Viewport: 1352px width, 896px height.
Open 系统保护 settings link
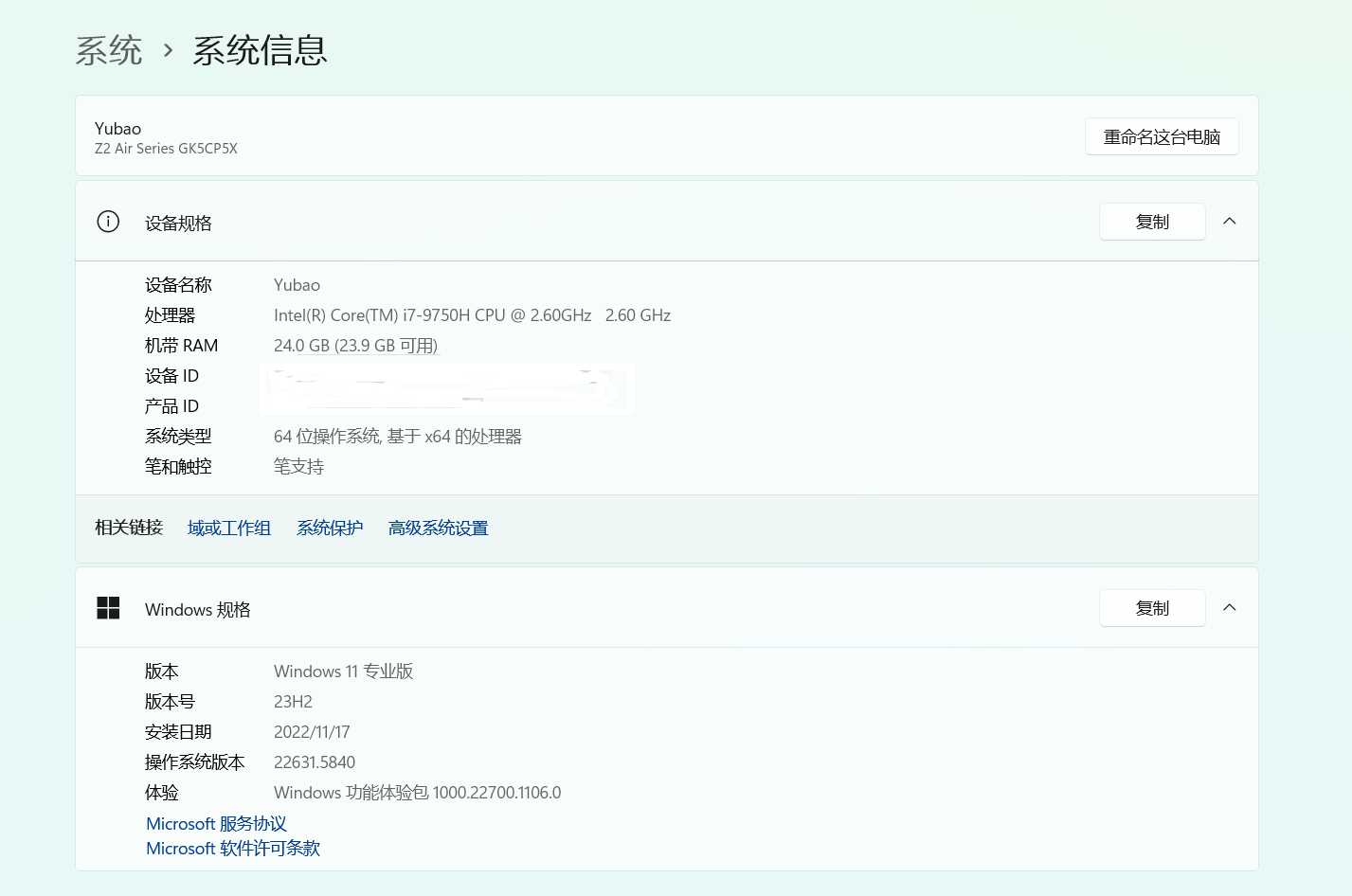click(x=329, y=528)
